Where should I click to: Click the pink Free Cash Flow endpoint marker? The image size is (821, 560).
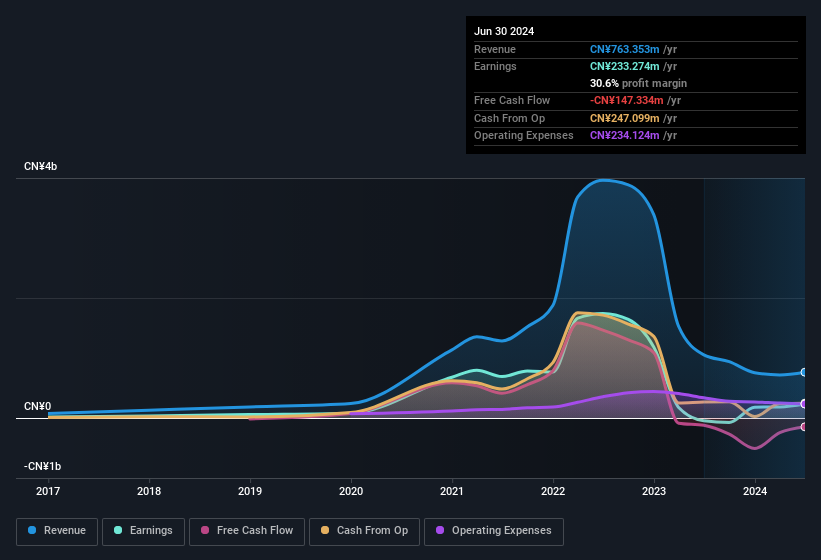804,427
